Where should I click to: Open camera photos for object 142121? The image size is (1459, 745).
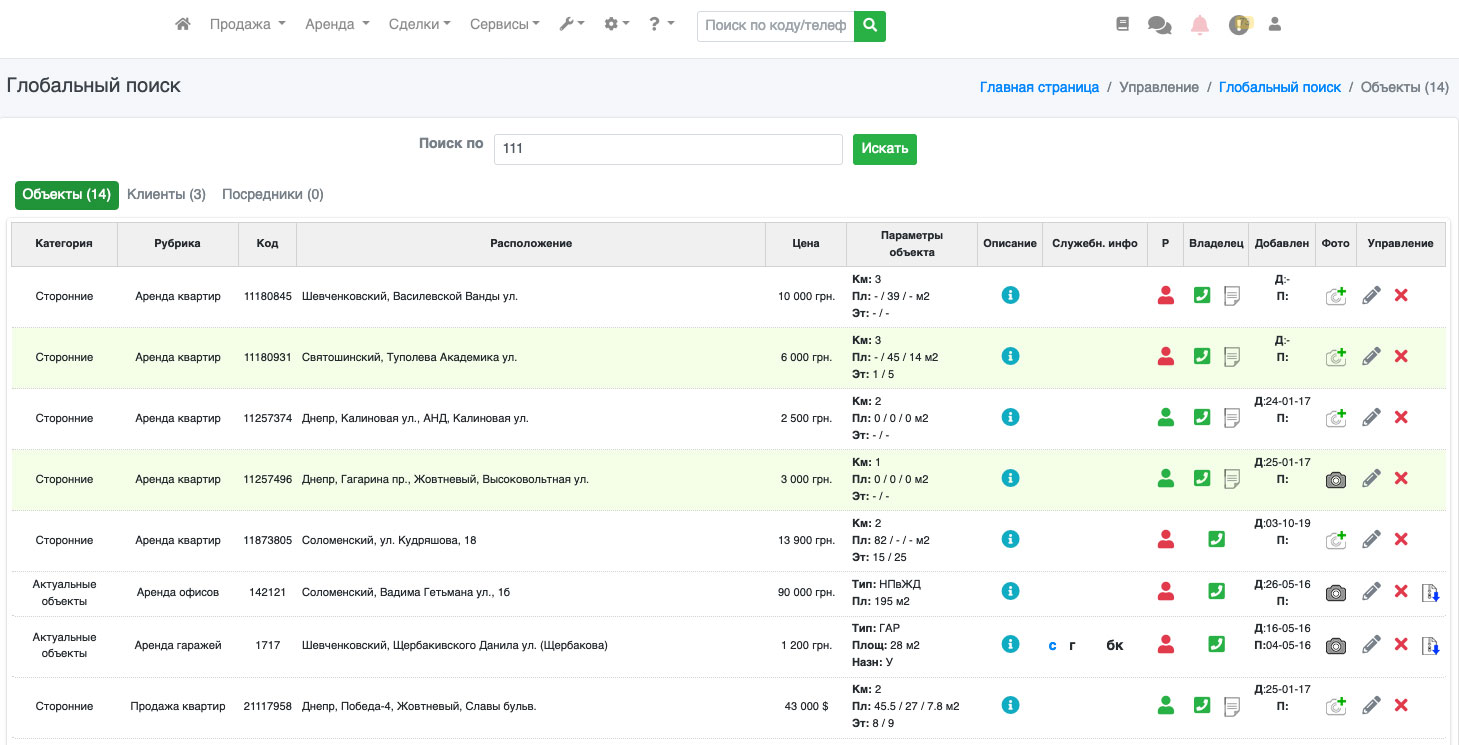click(1335, 592)
